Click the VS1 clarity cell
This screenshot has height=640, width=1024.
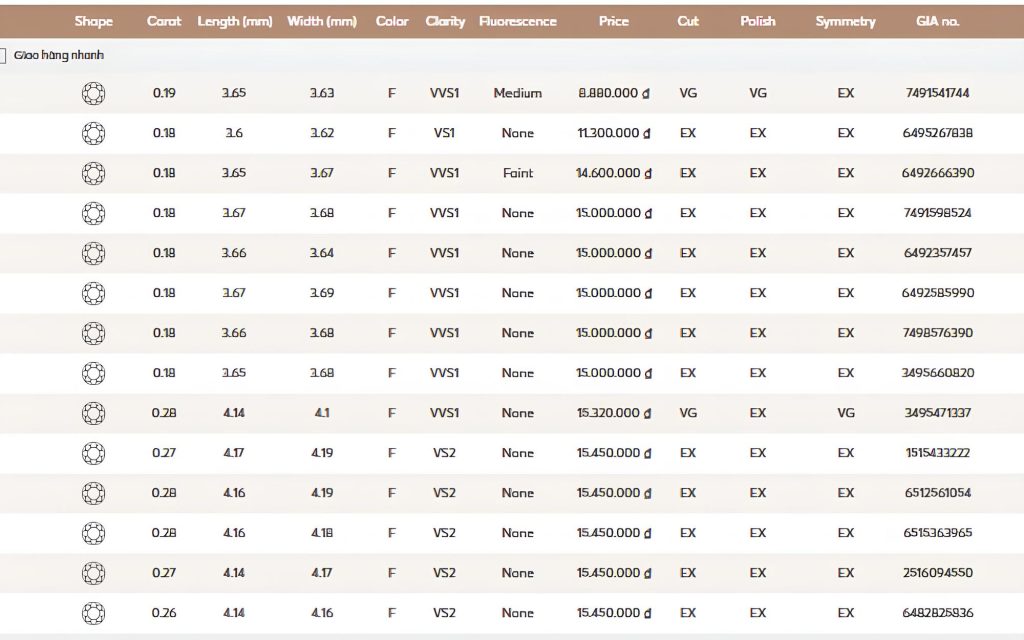coord(444,133)
